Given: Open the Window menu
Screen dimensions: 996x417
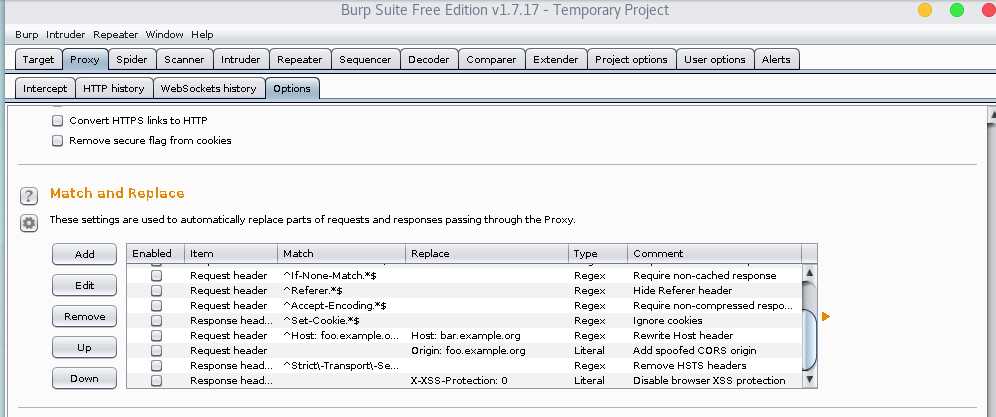Looking at the screenshot, I should pyautogui.click(x=165, y=34).
